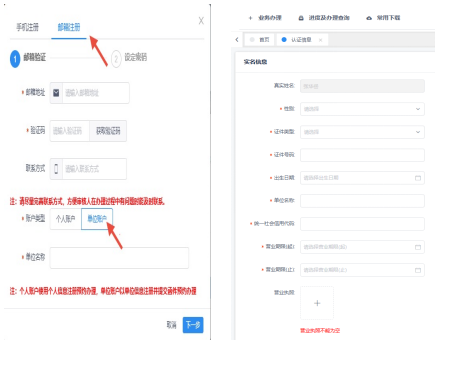Click the step 1 邮箱验证 circle
Image resolution: width=453 pixels, height=373 pixels.
point(15,59)
